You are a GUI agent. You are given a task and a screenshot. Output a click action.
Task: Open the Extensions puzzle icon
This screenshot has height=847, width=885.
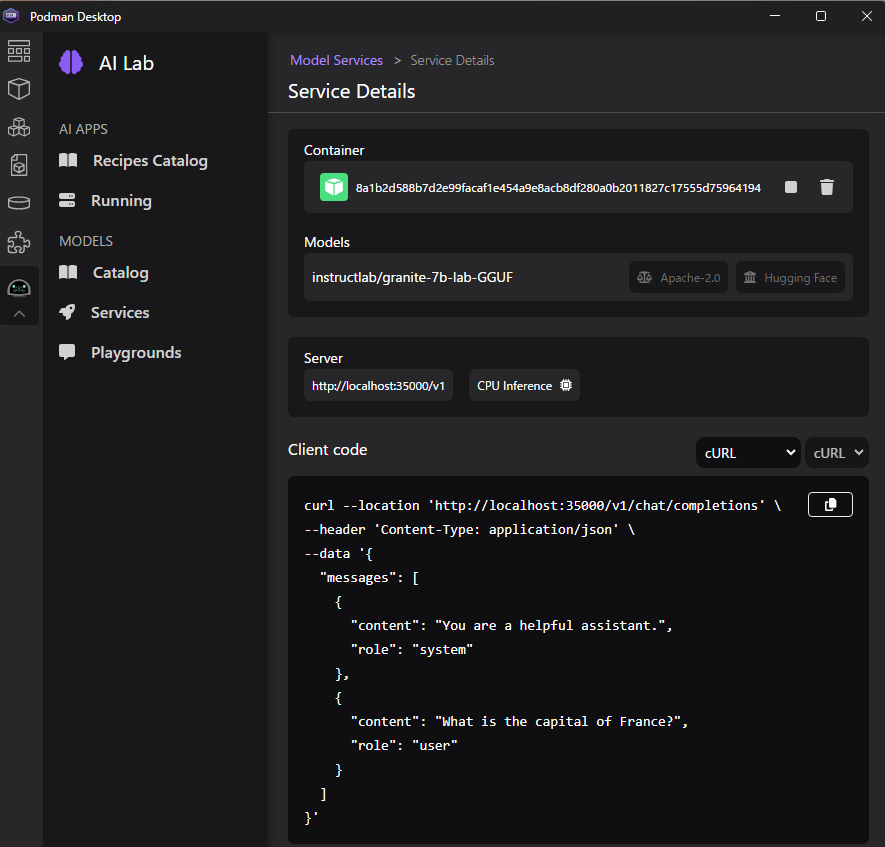(x=19, y=242)
